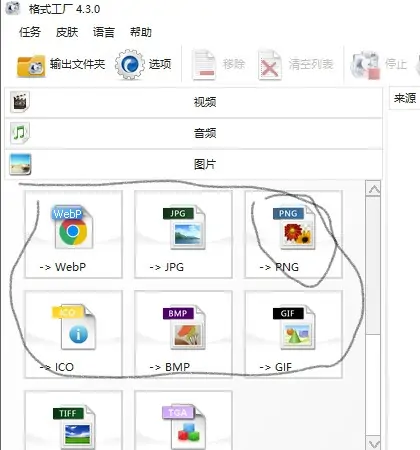Select the GIF conversion icon
The image size is (420, 450).
pyautogui.click(x=294, y=327)
